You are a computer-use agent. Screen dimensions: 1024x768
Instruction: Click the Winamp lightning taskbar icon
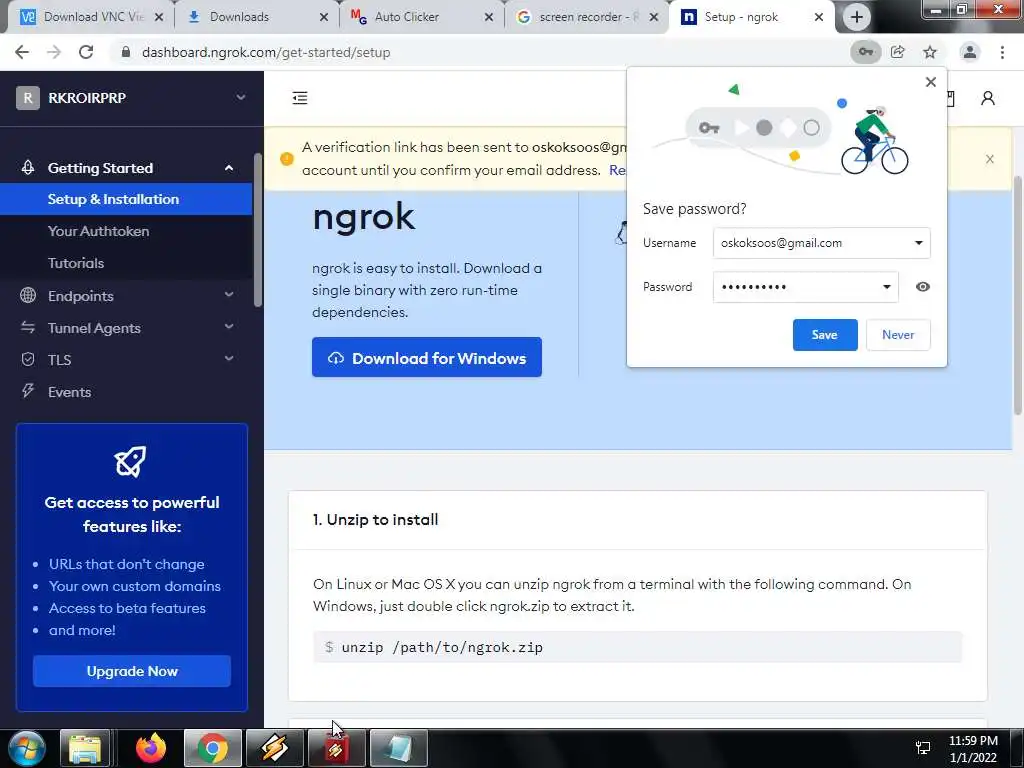[x=274, y=748]
